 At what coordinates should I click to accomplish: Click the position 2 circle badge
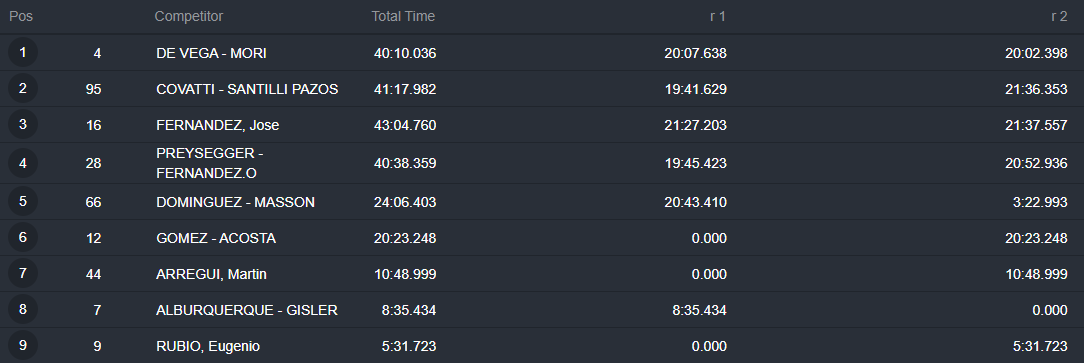click(x=23, y=89)
